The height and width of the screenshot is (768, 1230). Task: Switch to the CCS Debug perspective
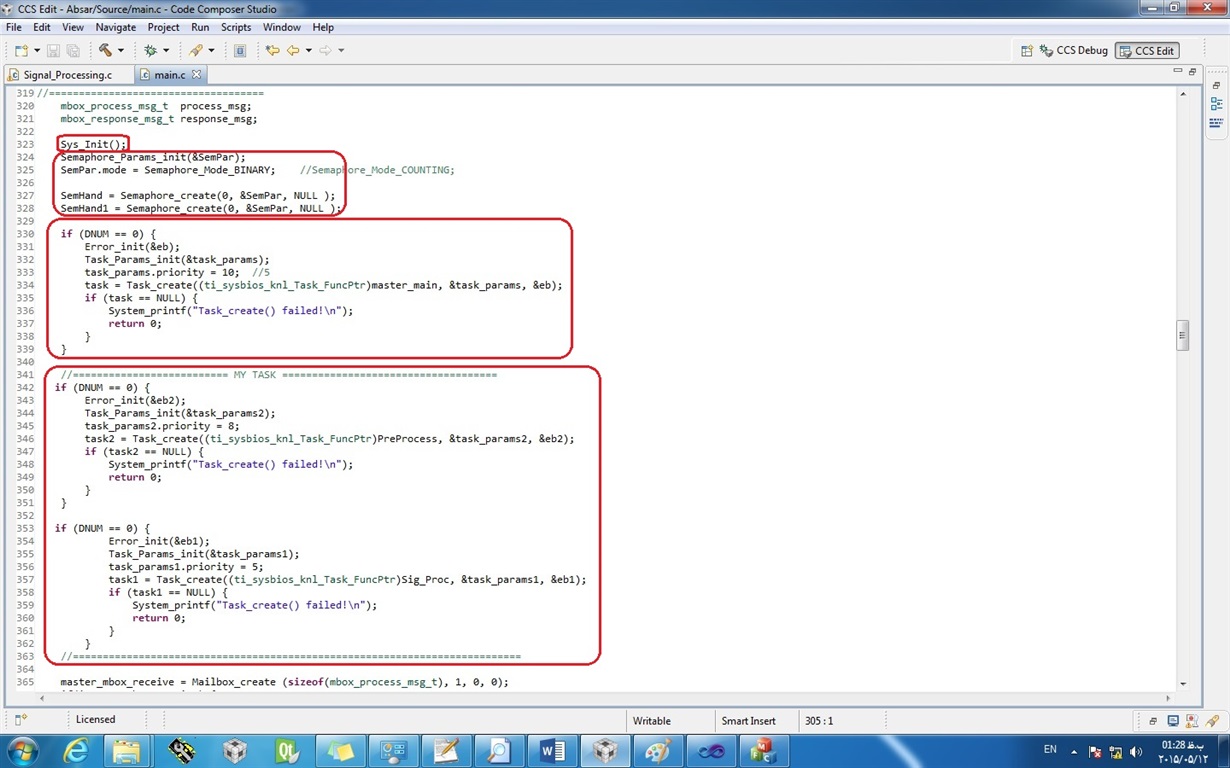[x=1074, y=51]
